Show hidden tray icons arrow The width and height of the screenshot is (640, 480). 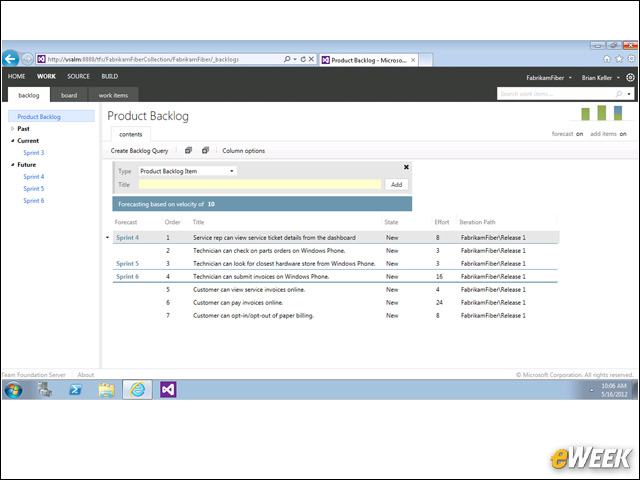point(591,391)
